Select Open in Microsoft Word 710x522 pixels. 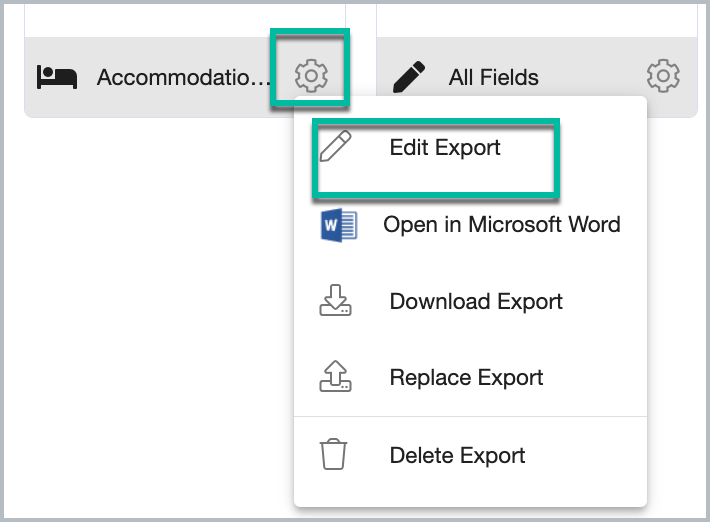(x=502, y=225)
